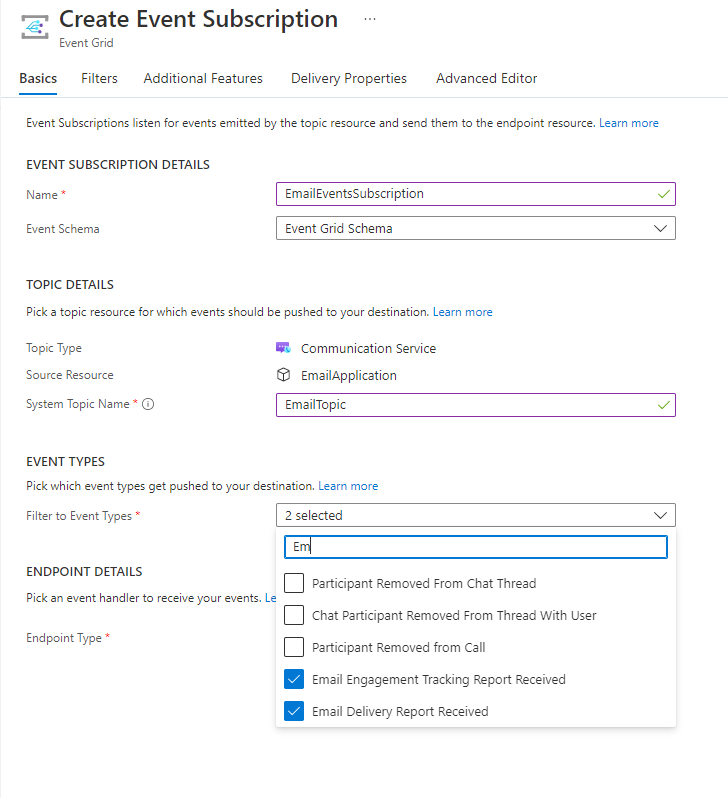The width and height of the screenshot is (728, 798).
Task: Check Chat Participant Removed From Thread With User
Action: (294, 615)
